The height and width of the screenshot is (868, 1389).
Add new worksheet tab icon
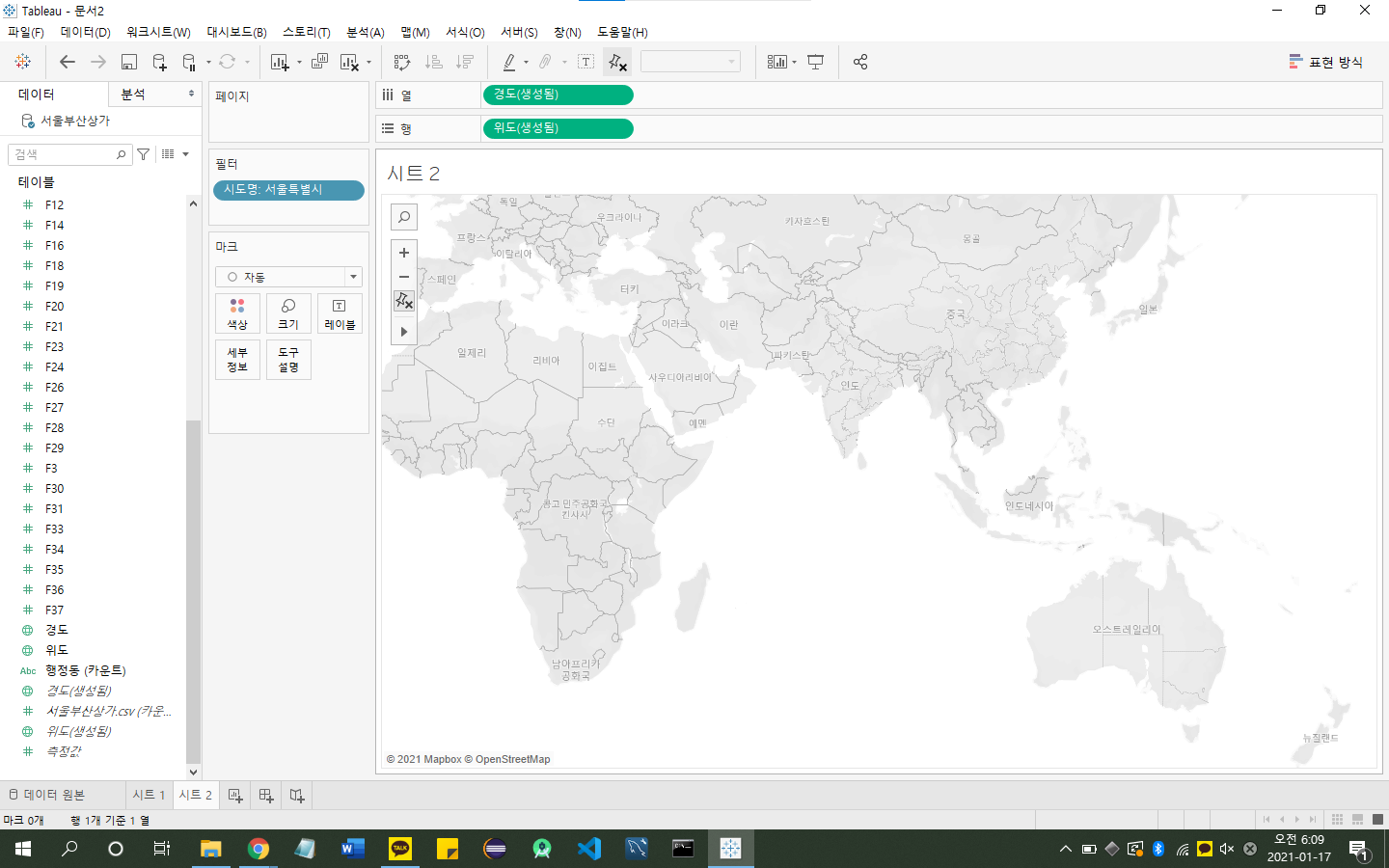coord(235,796)
